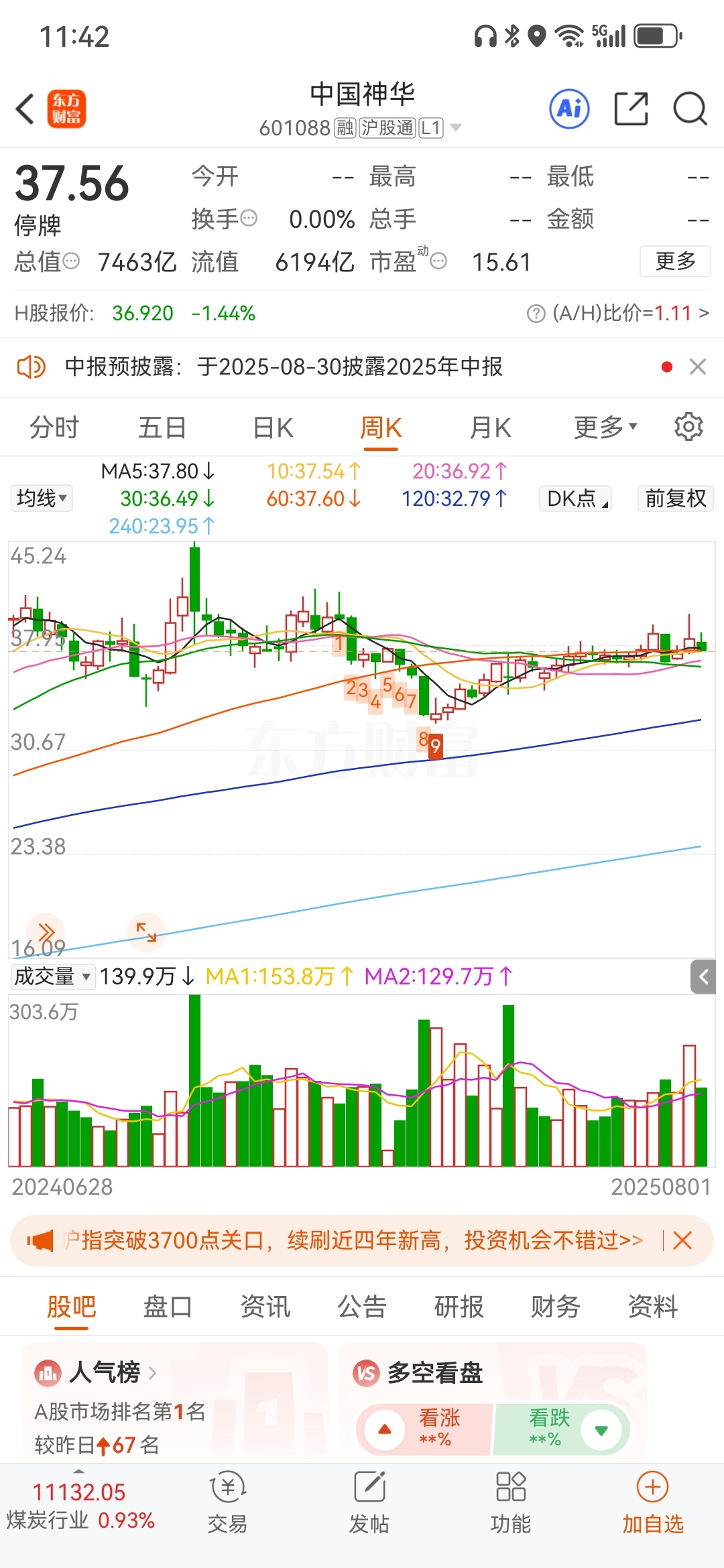This screenshot has height=1568, width=724.
Task: Tap the double-chevron chart scroll icon
Action: tap(45, 932)
